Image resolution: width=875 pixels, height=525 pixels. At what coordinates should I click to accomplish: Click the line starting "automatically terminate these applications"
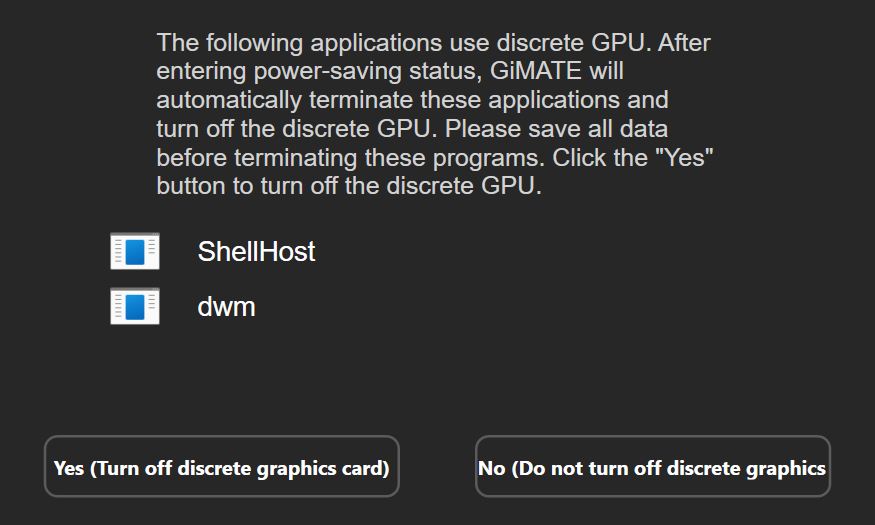[412, 101]
